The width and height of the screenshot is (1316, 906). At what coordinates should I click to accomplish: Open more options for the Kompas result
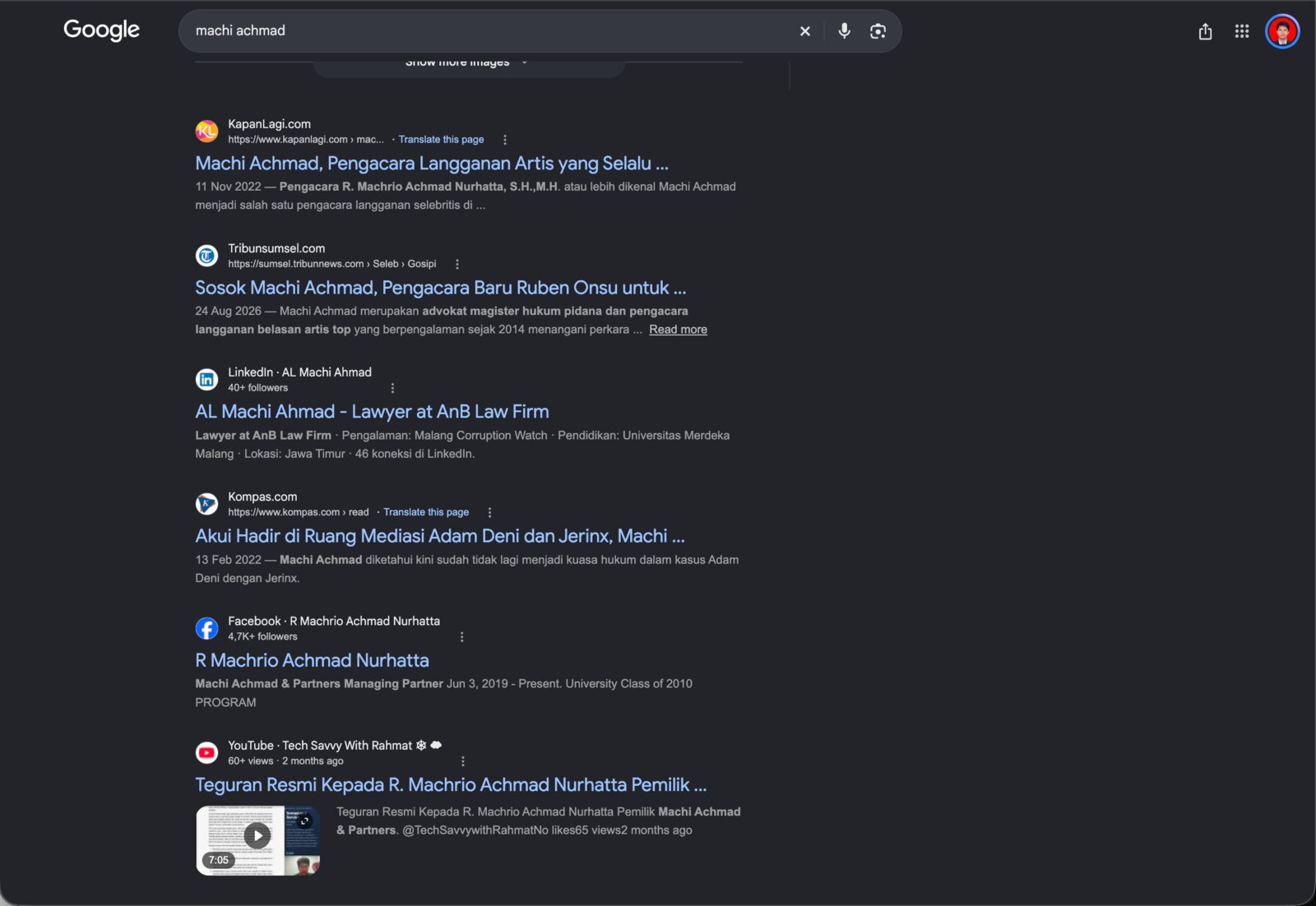click(x=490, y=512)
